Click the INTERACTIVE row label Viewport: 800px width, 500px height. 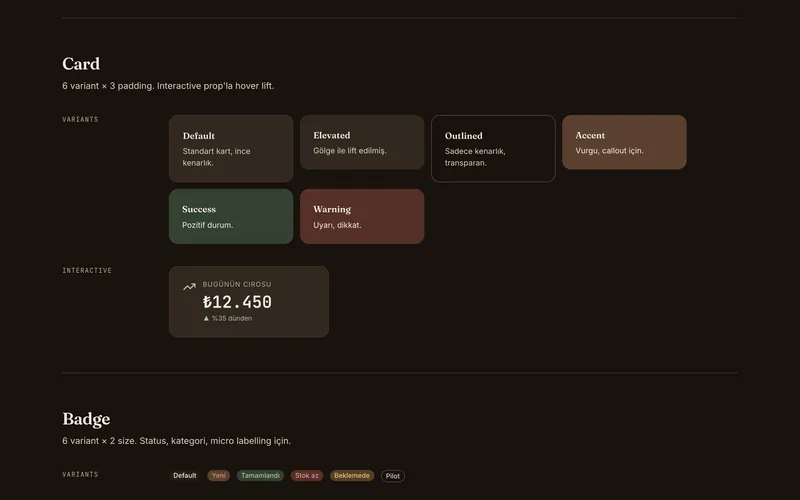(87, 270)
